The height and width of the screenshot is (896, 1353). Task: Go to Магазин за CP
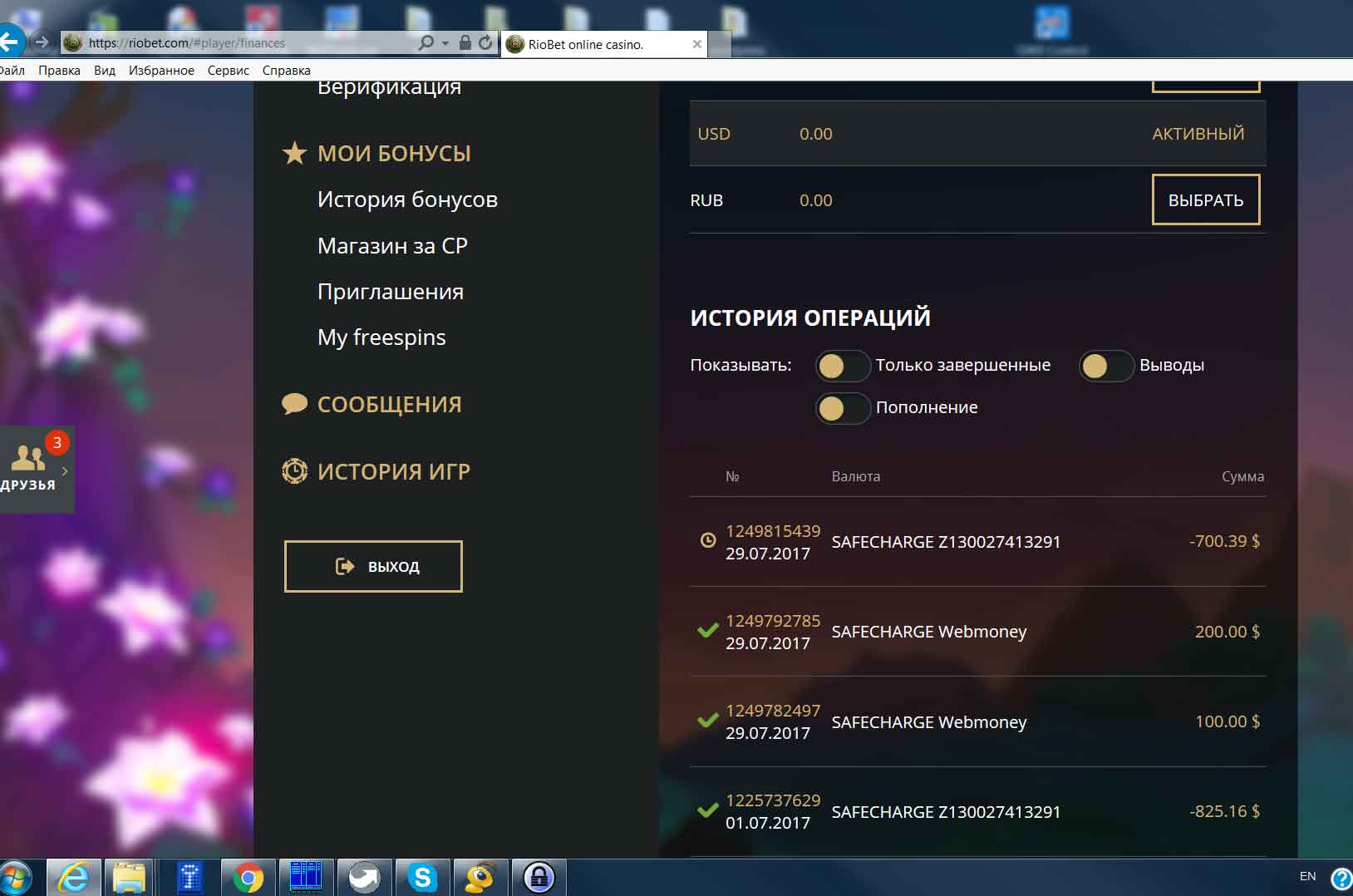click(x=392, y=246)
